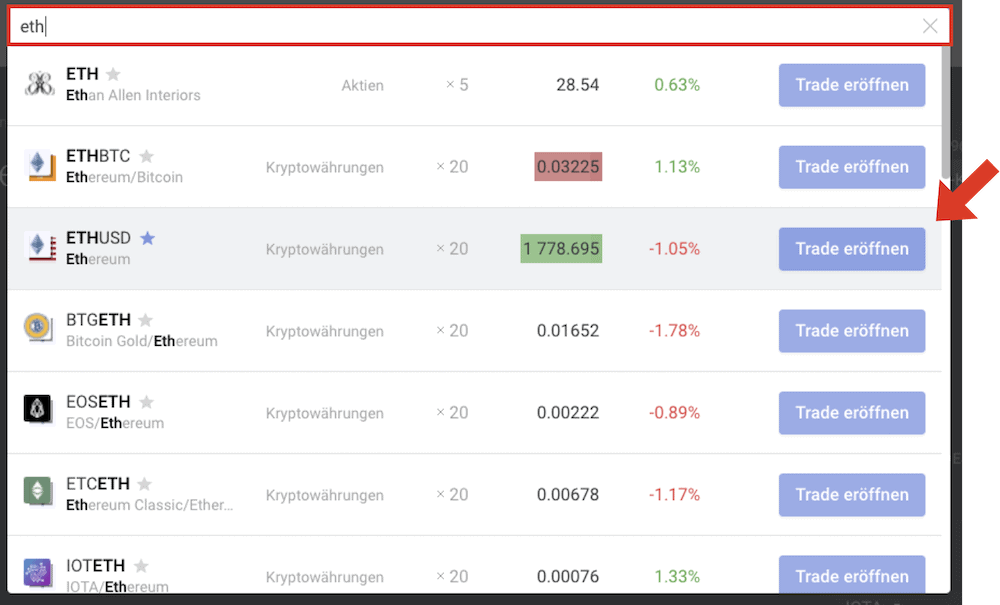1000x605 pixels.
Task: Click the price 0.00222
Action: (x=568, y=412)
